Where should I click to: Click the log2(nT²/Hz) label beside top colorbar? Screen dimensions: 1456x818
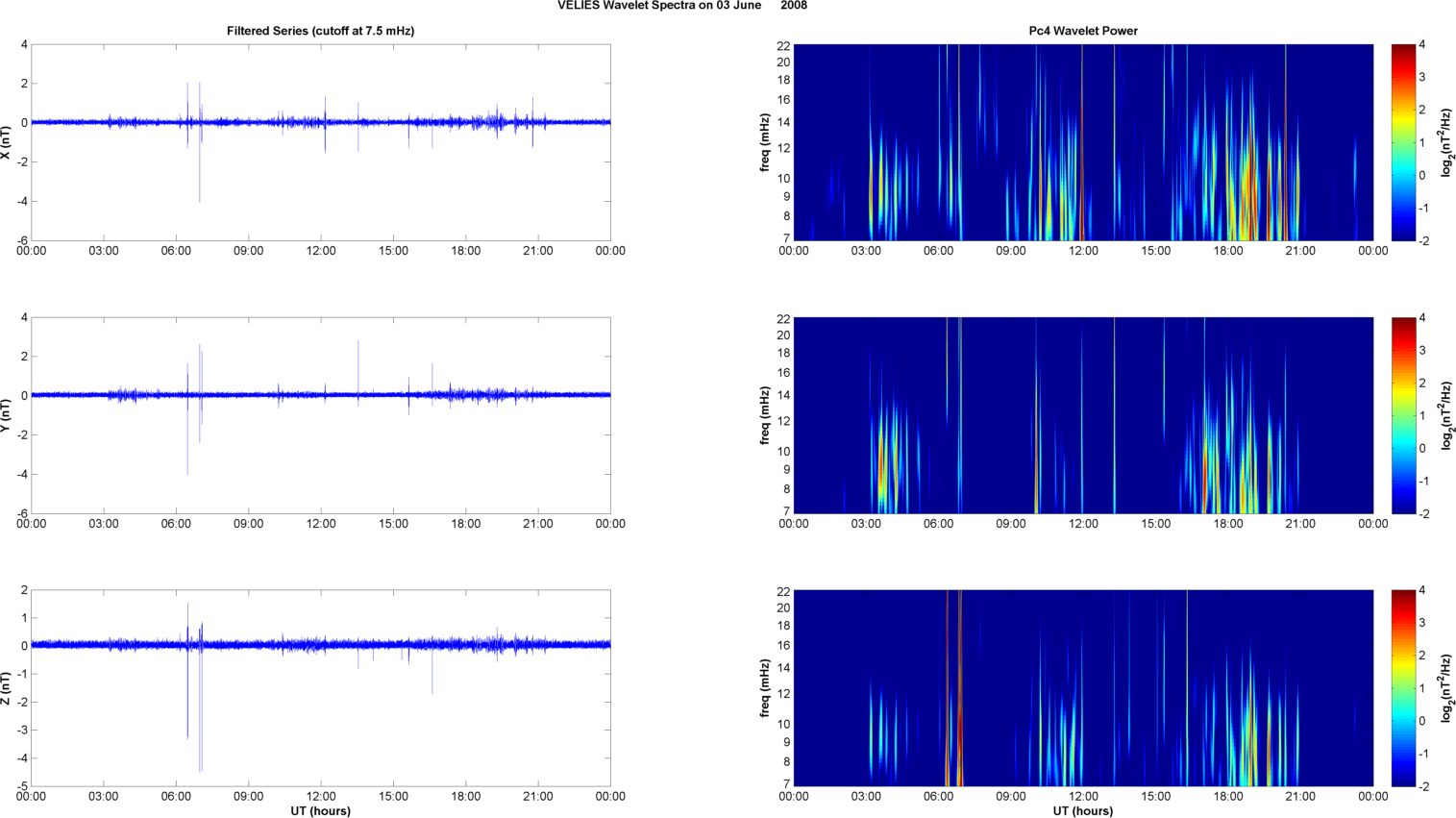point(1445,142)
